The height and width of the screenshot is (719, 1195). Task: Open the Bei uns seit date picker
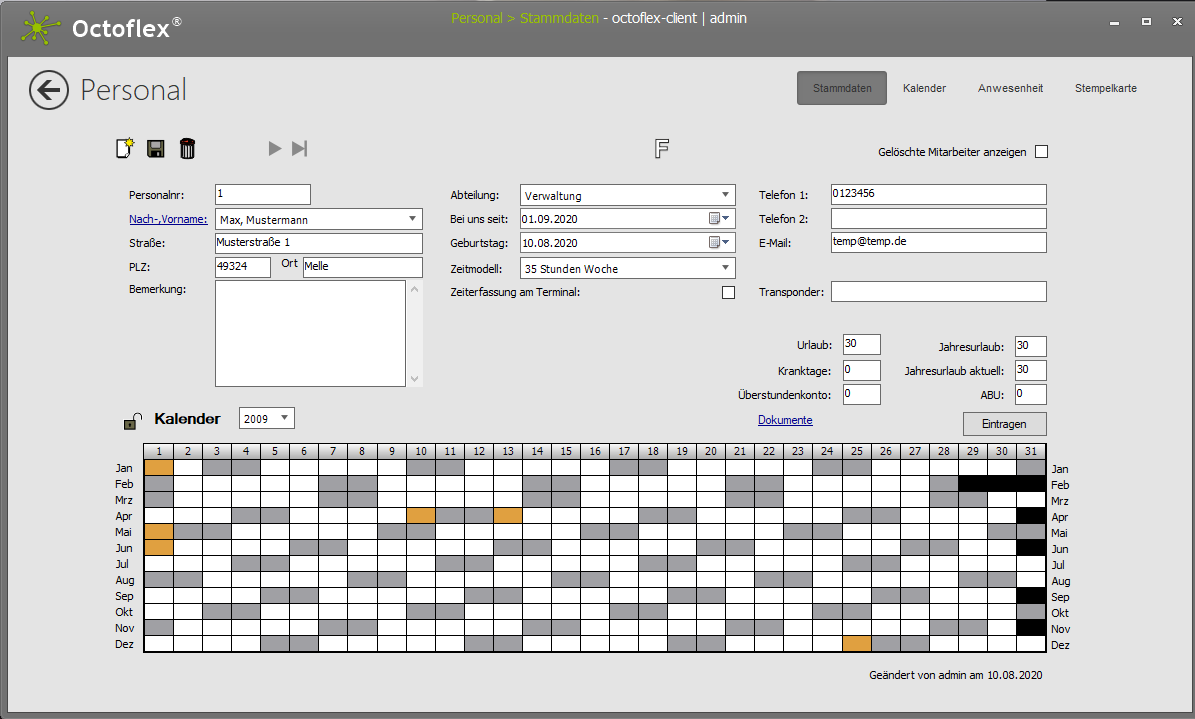click(x=719, y=219)
